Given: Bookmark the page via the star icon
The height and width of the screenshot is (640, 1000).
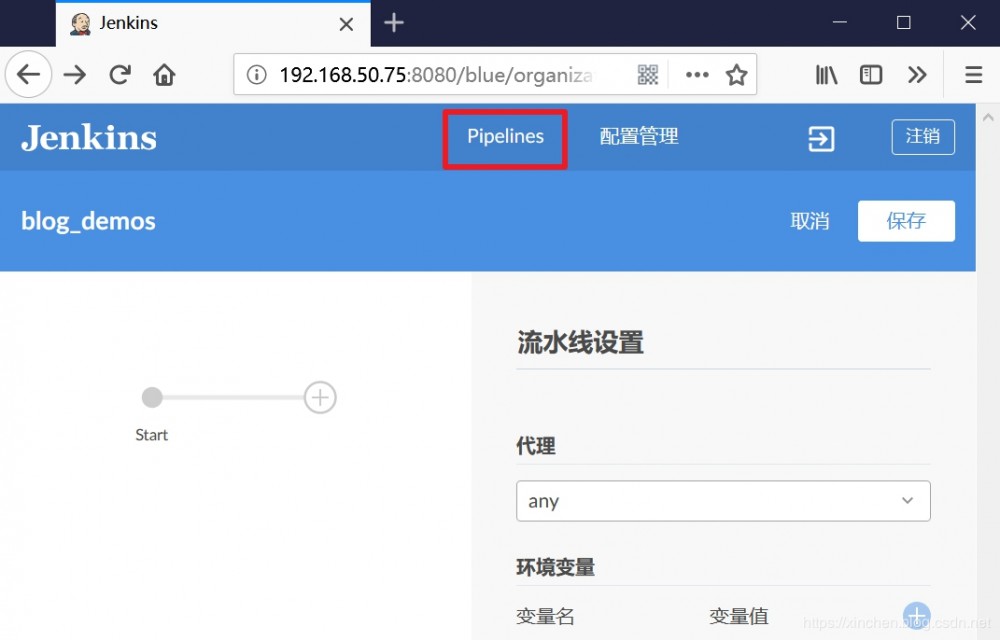Looking at the screenshot, I should point(737,74).
